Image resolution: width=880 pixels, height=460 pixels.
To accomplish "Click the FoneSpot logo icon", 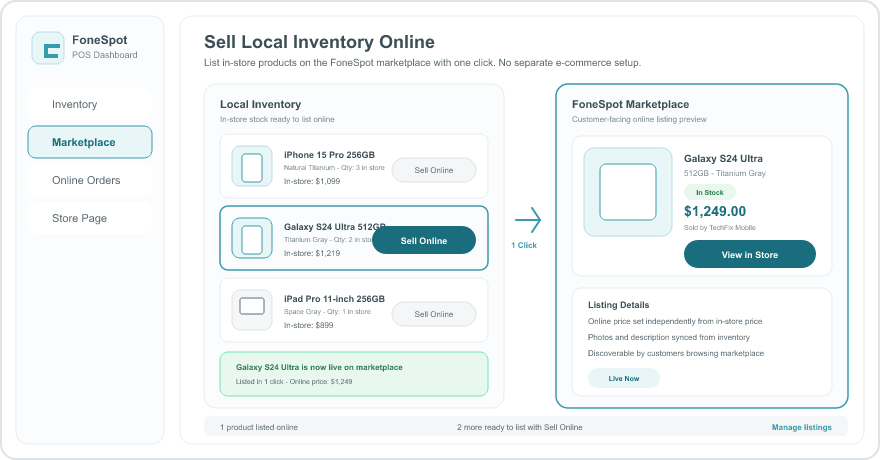I will point(48,48).
